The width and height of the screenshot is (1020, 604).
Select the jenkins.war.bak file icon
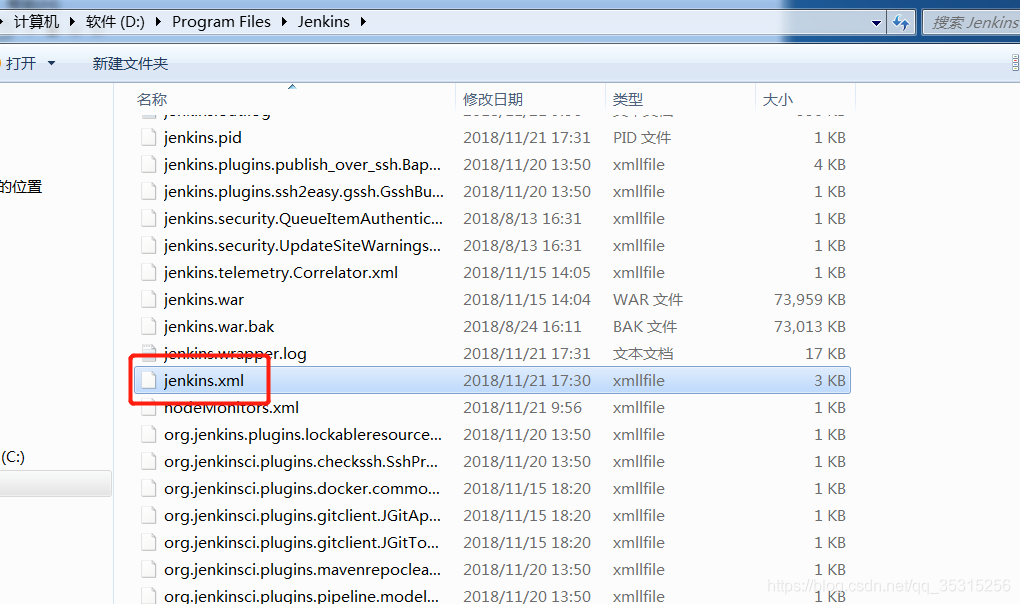(x=149, y=327)
